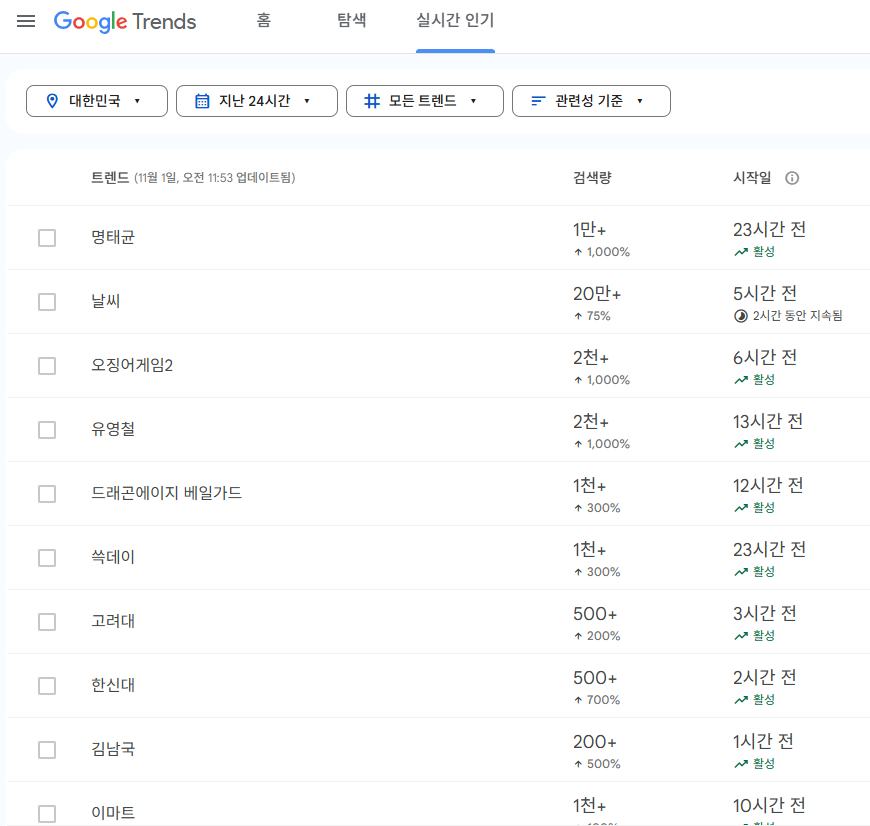Open the 이마트 trend entry
This screenshot has height=826, width=870.
pos(113,813)
